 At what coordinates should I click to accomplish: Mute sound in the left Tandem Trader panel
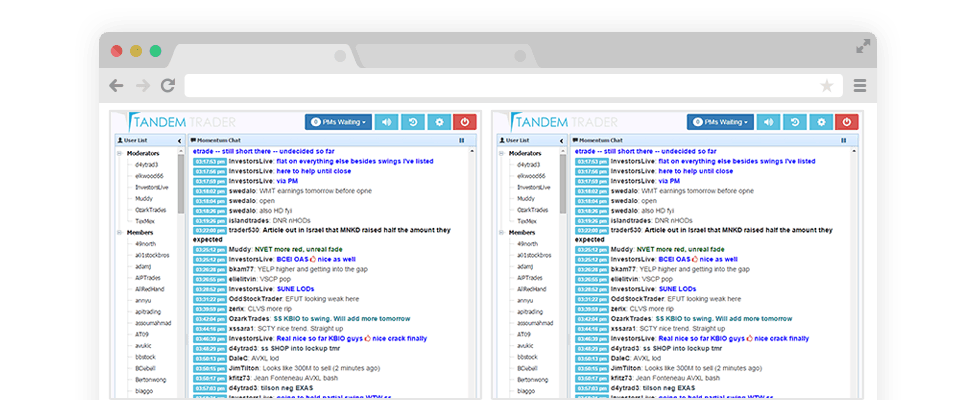point(386,122)
